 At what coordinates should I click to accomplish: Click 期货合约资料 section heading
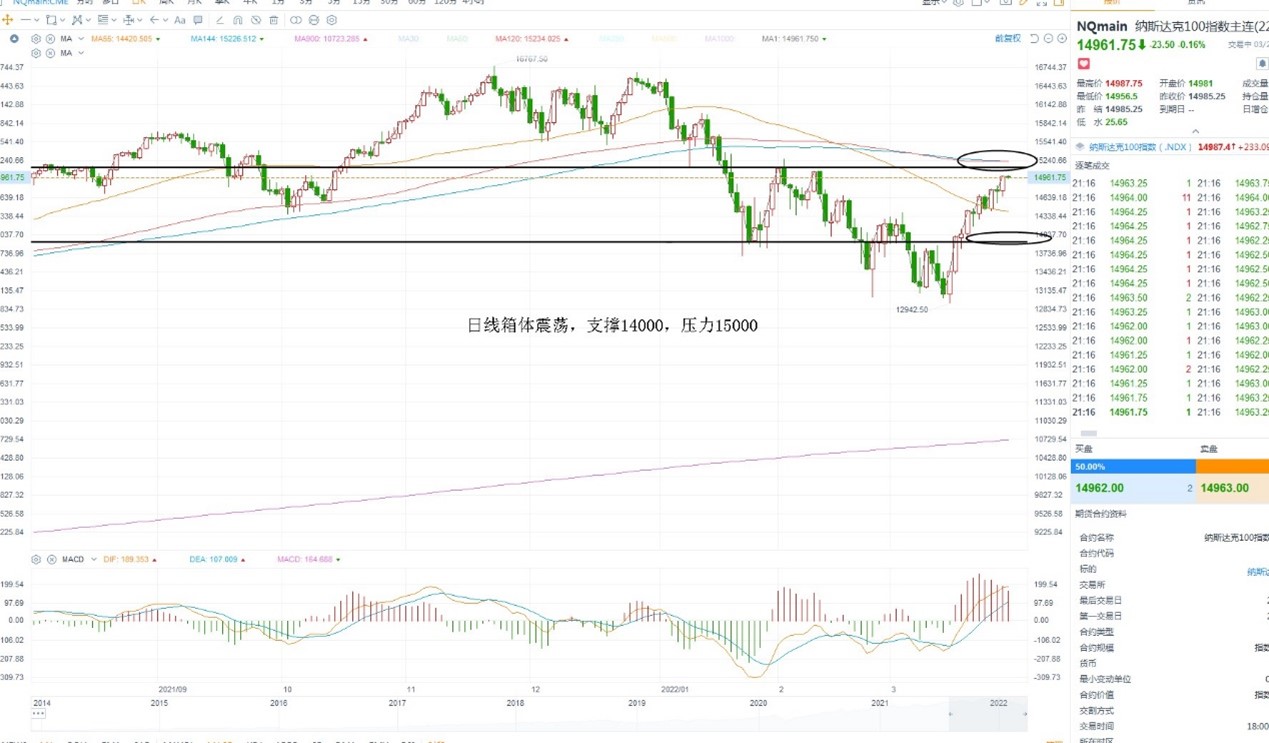[1100, 514]
